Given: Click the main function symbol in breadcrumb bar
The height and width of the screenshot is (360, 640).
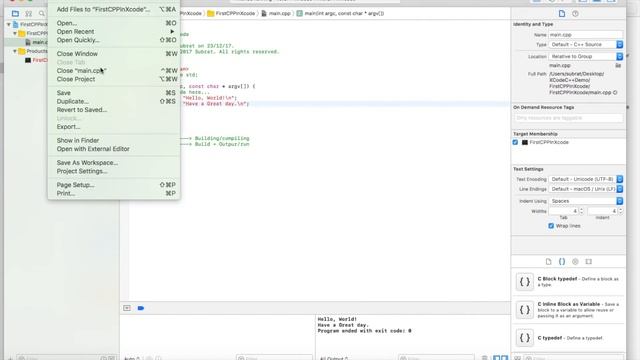Looking at the screenshot, I should (340, 13).
